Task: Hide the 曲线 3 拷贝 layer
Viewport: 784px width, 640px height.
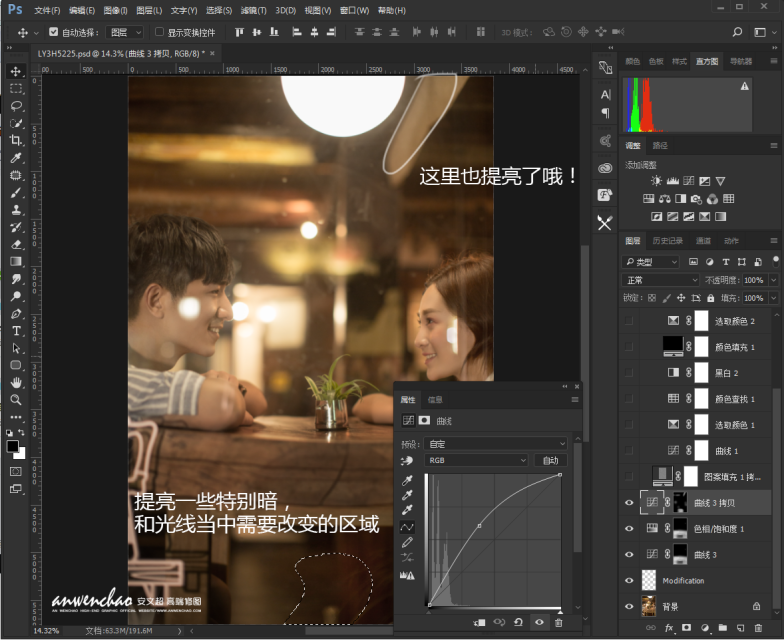Action: (x=629, y=503)
